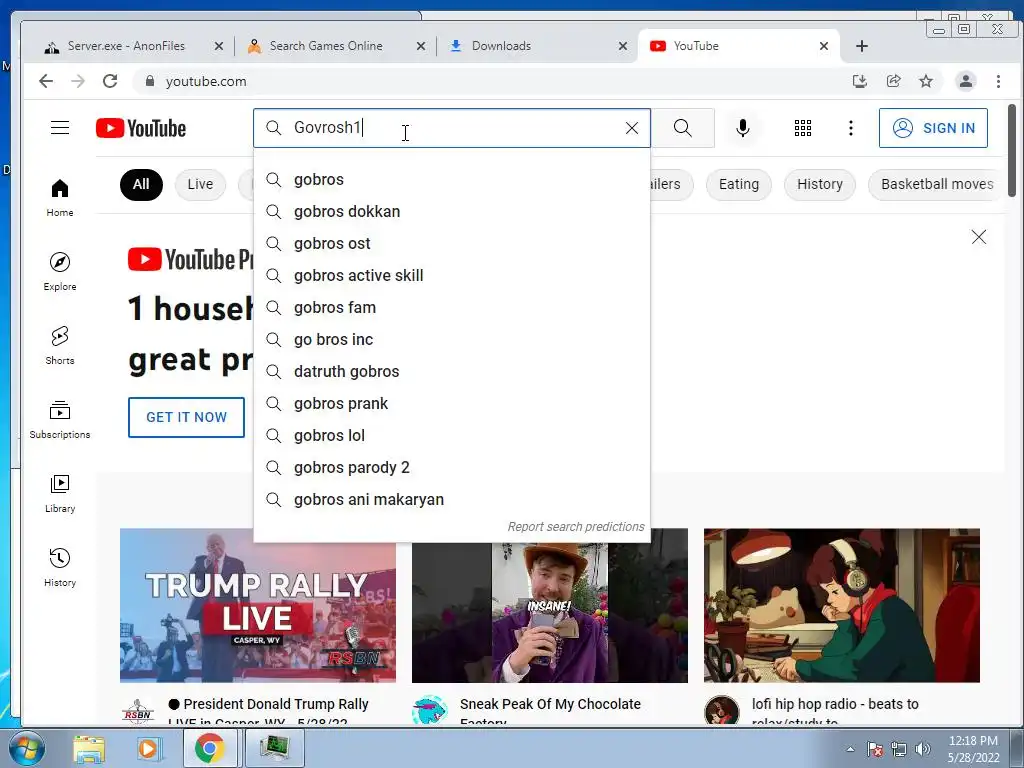Screen dimensions: 1024x768
Task: Click the Chrome forward arrow
Action: [x=78, y=81]
